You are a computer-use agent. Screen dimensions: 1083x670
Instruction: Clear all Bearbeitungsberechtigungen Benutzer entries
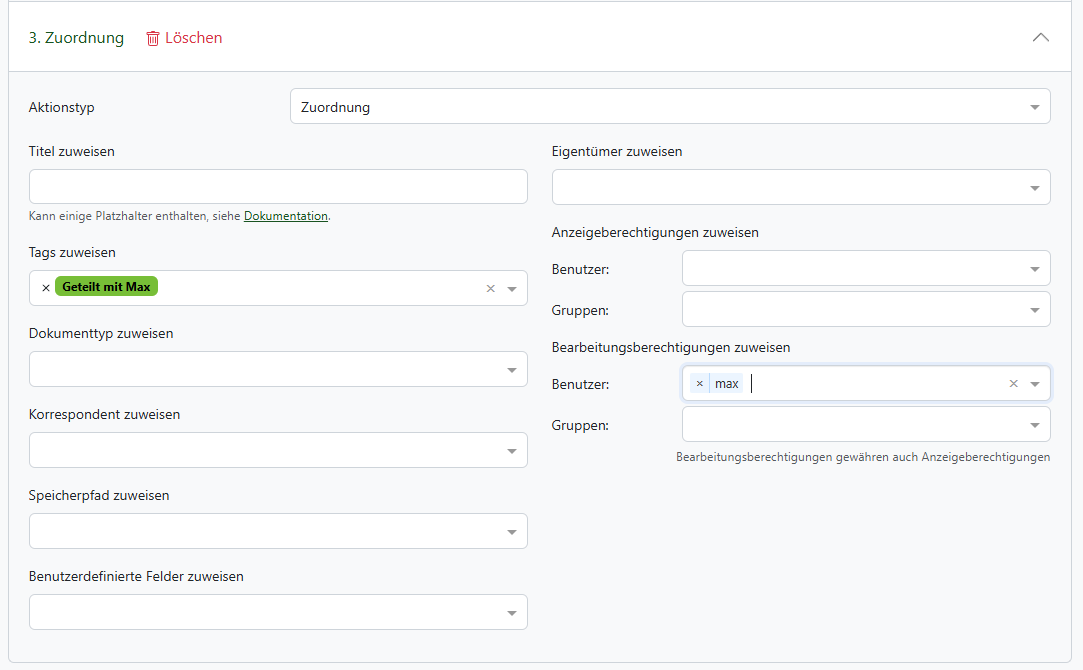(x=1013, y=384)
